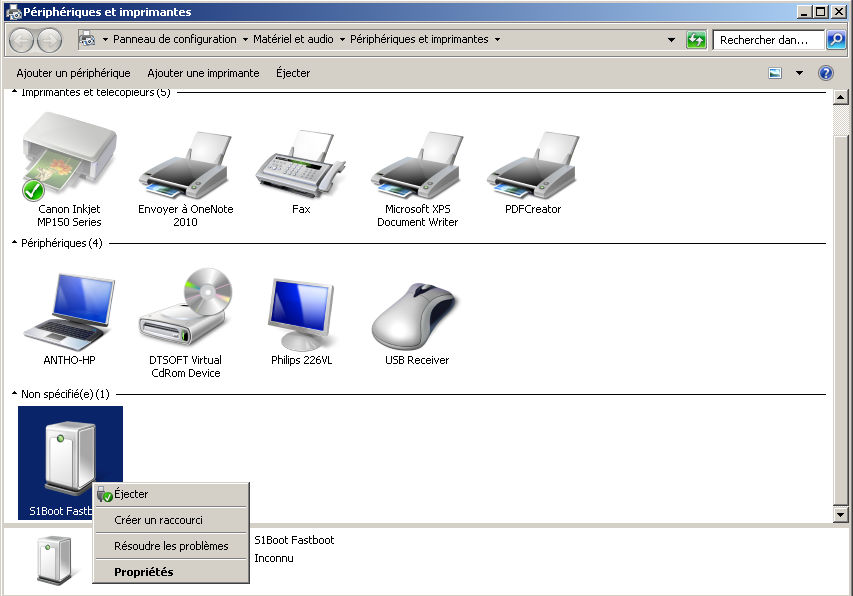
Task: Click Périphériques et imprimantes breadcrumb
Action: tap(419, 39)
